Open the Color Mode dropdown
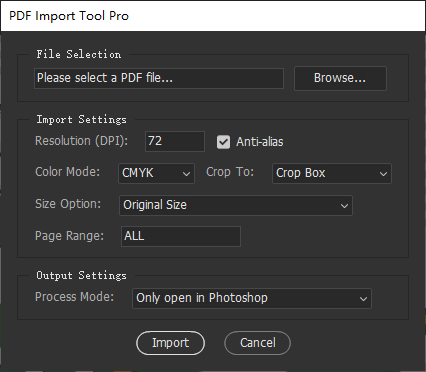The width and height of the screenshot is (426, 372). 156,173
